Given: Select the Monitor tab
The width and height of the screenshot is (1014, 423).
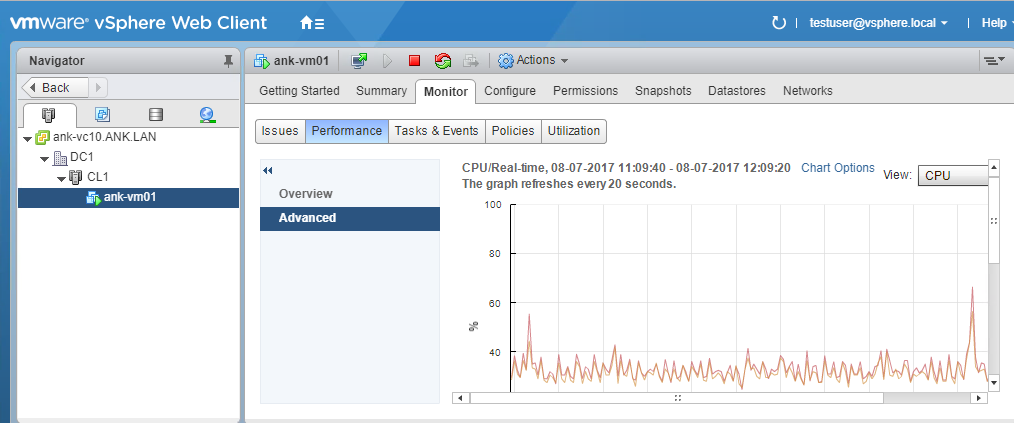Looking at the screenshot, I should (x=446, y=91).
